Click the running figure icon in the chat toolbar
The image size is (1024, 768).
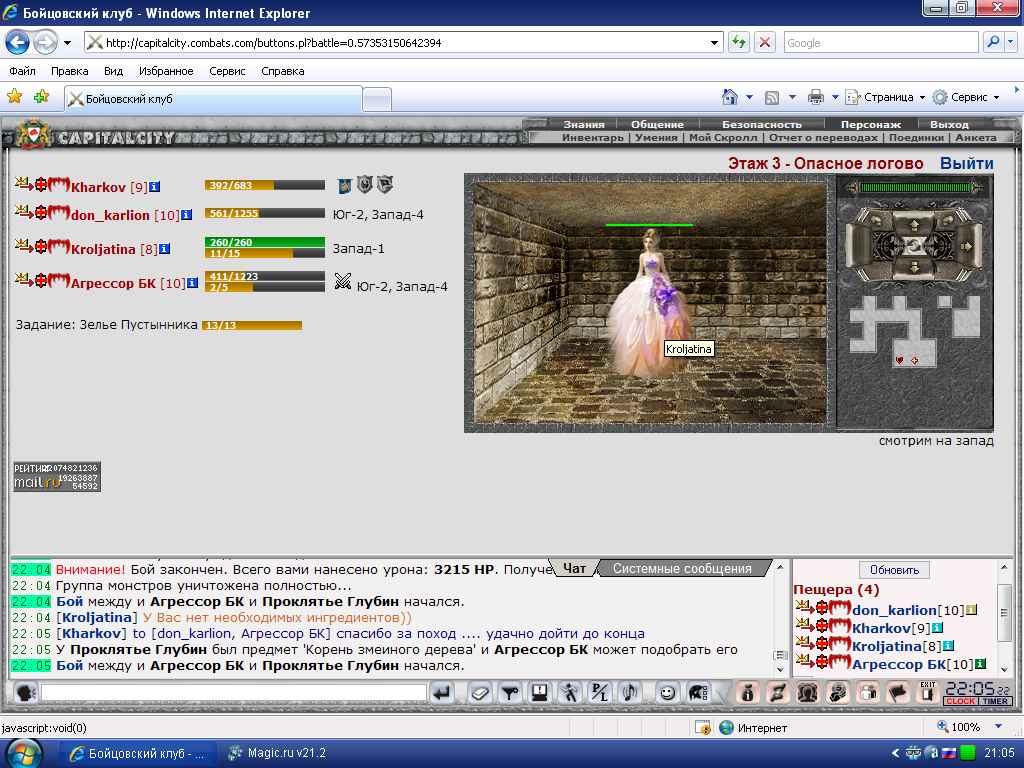click(x=569, y=692)
